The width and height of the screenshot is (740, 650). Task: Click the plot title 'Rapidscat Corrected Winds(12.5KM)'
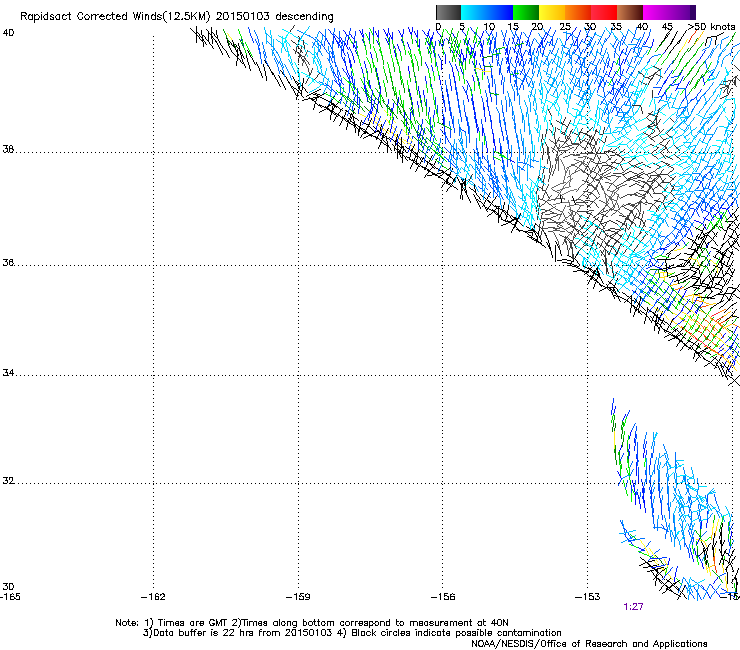point(115,17)
